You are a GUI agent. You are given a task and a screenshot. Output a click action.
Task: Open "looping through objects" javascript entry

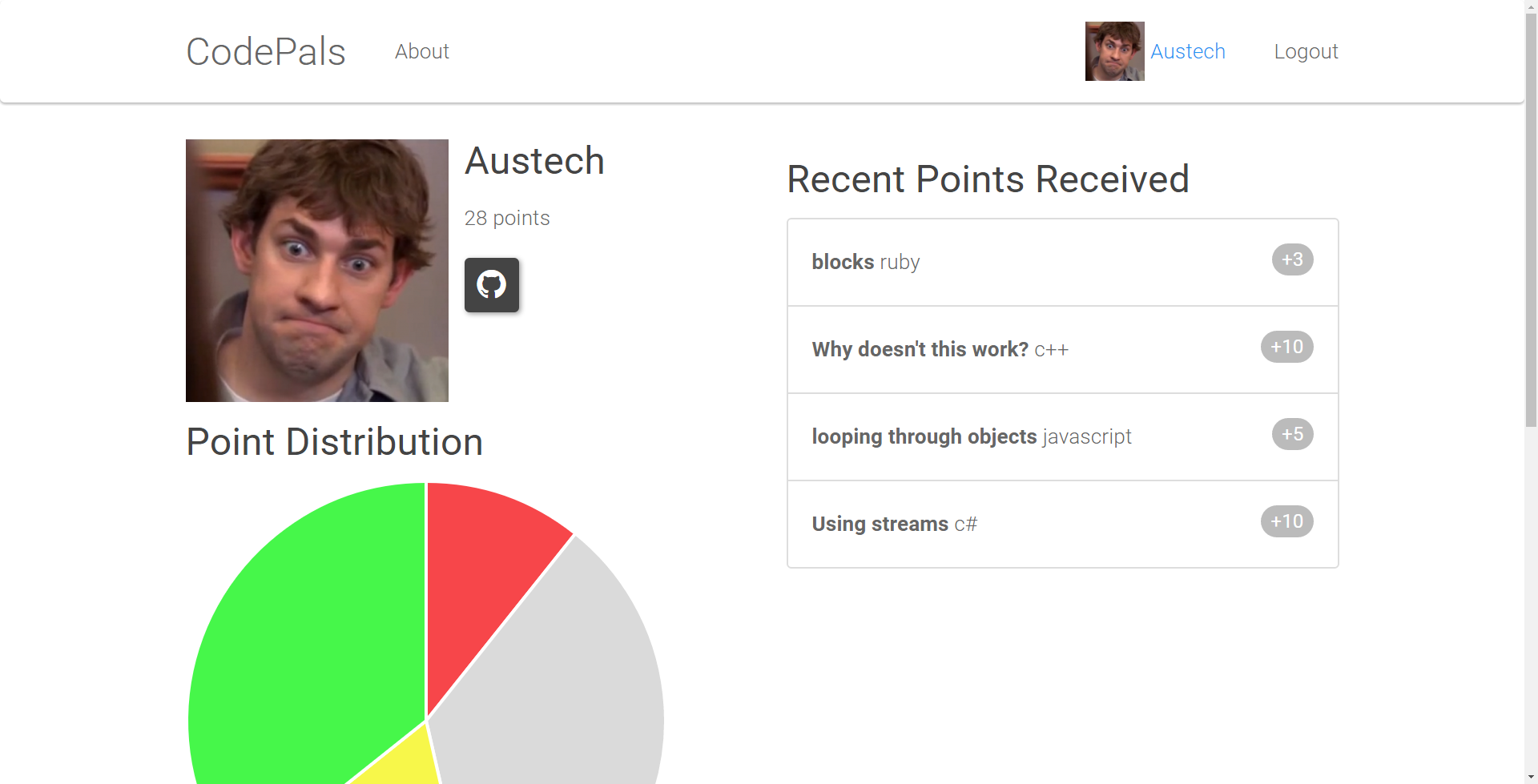click(1063, 437)
